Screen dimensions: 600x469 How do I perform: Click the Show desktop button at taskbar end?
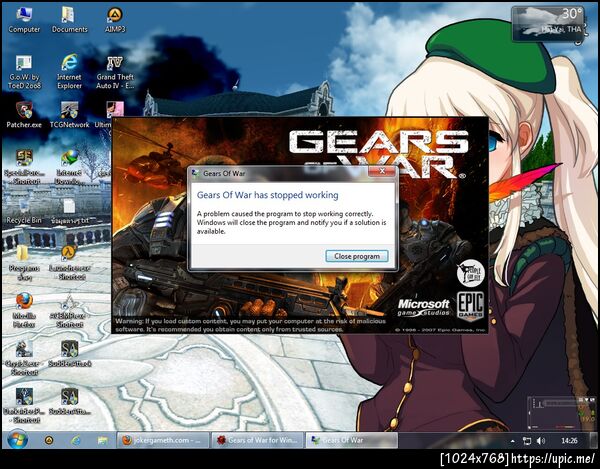point(594,440)
